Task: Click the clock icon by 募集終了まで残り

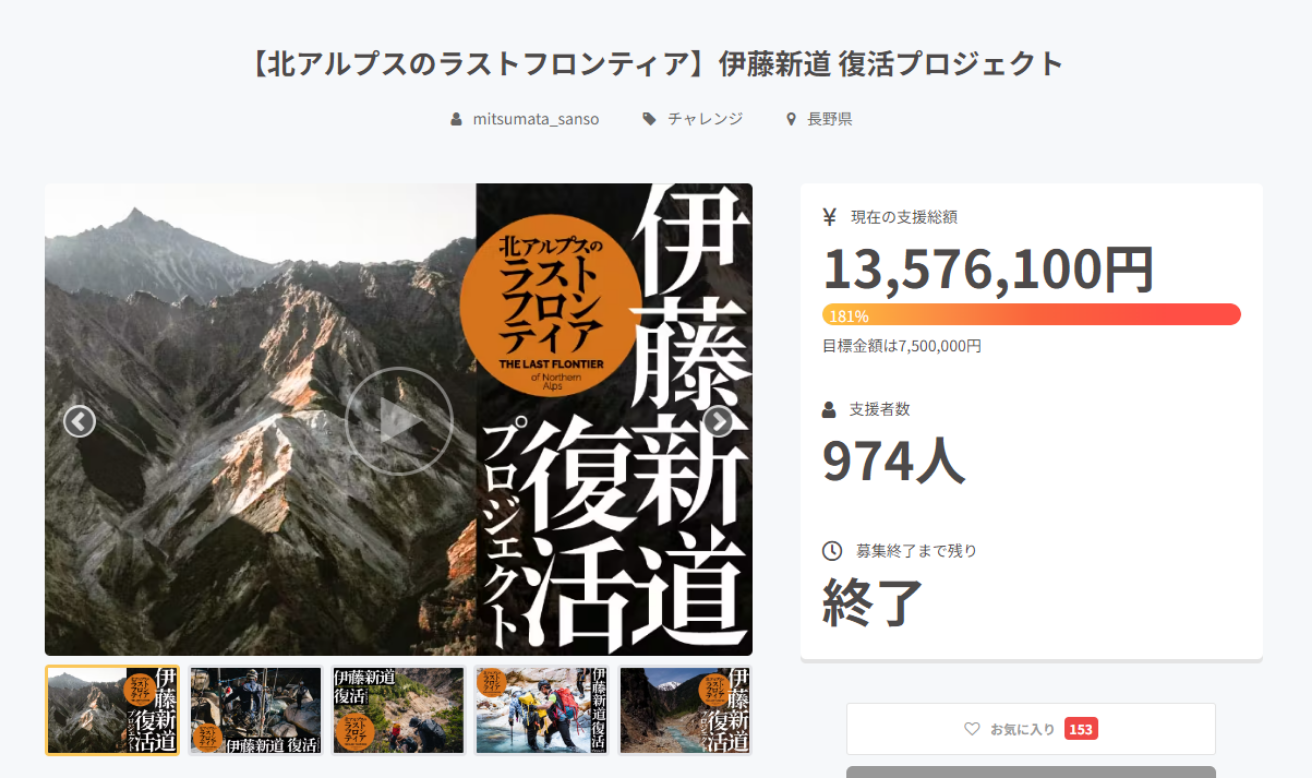Action: pos(832,551)
